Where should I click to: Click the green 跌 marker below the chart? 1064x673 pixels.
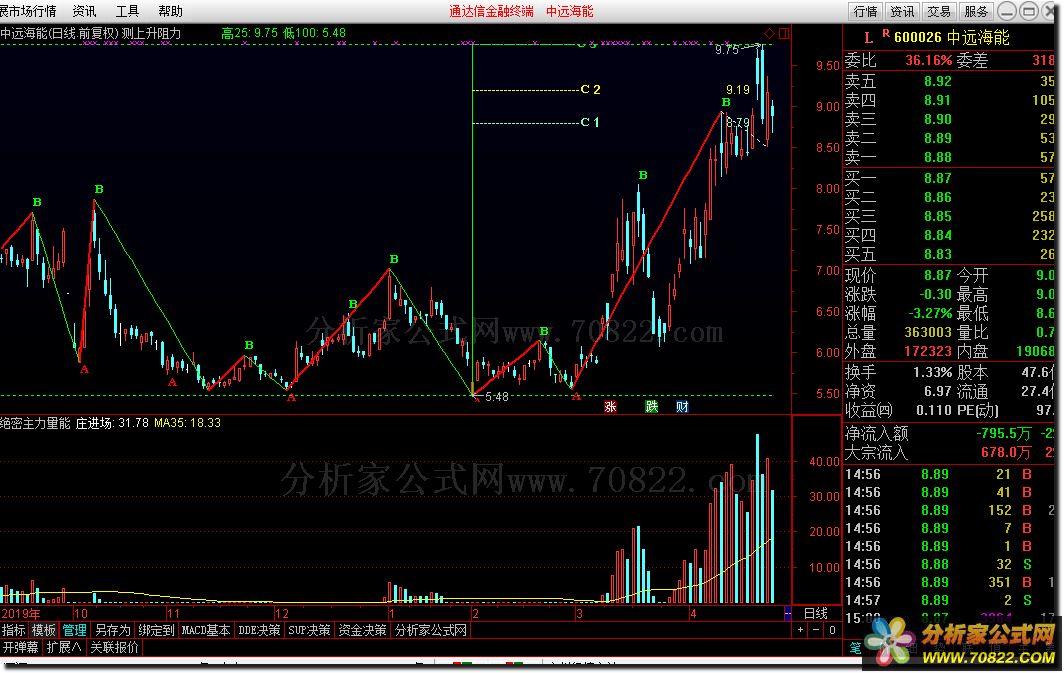[651, 406]
